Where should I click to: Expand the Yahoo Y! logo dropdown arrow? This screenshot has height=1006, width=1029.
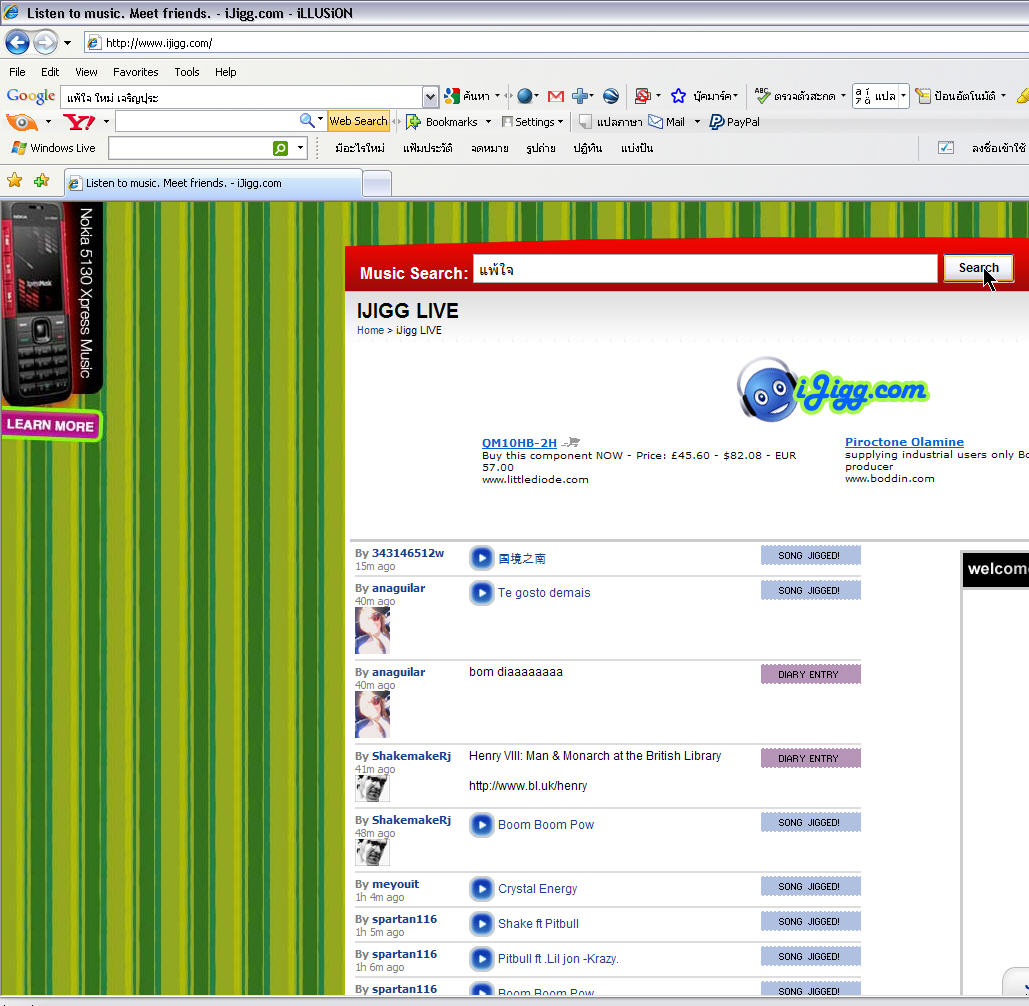[x=106, y=122]
